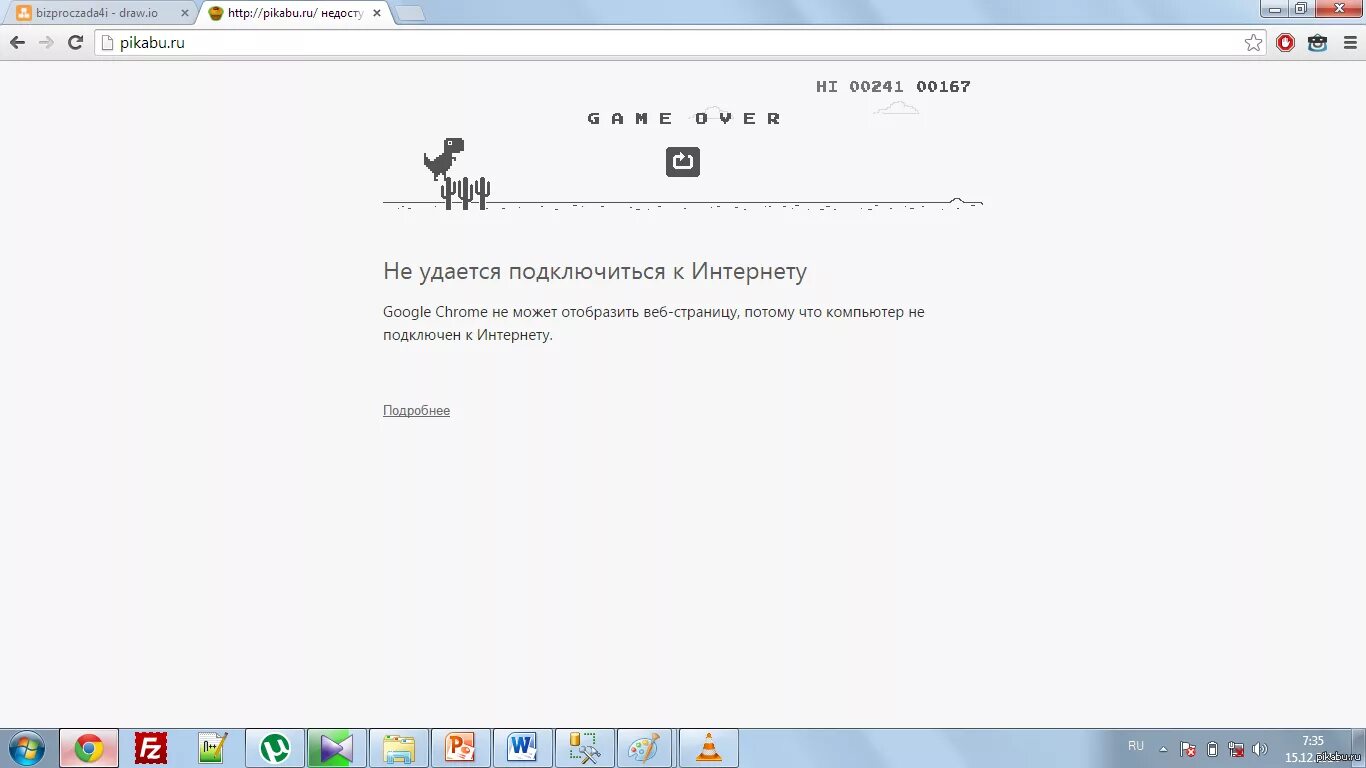Open the red Adblock extension icon
This screenshot has width=1366, height=768.
pos(1286,43)
